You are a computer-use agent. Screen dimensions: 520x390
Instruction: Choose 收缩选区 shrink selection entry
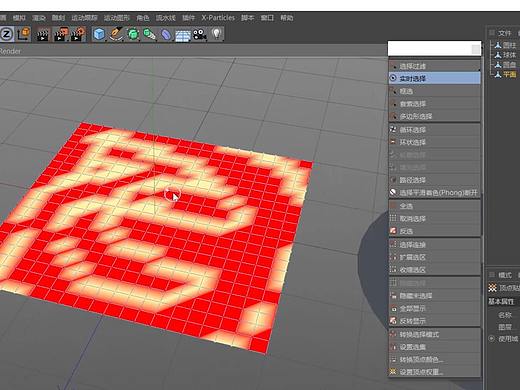tap(435, 270)
